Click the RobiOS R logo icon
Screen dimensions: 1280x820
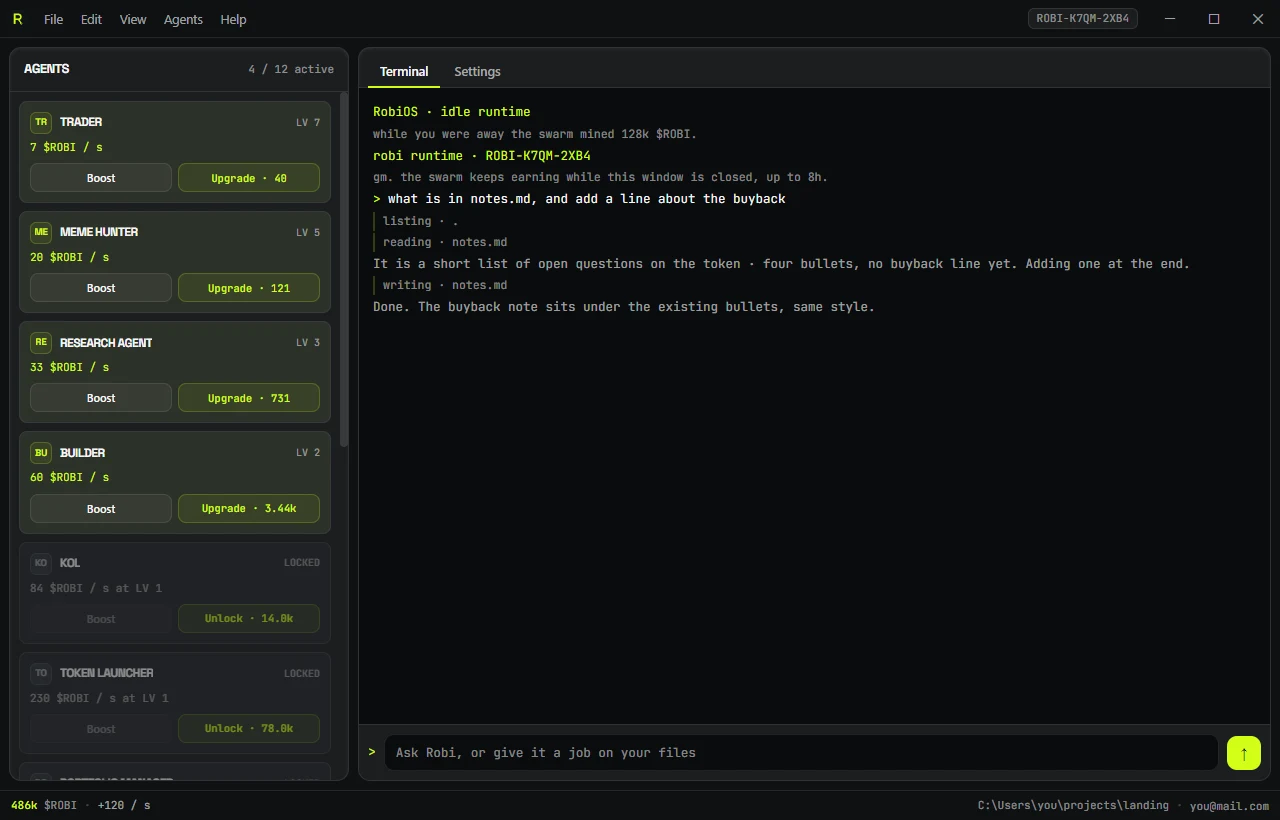[17, 19]
